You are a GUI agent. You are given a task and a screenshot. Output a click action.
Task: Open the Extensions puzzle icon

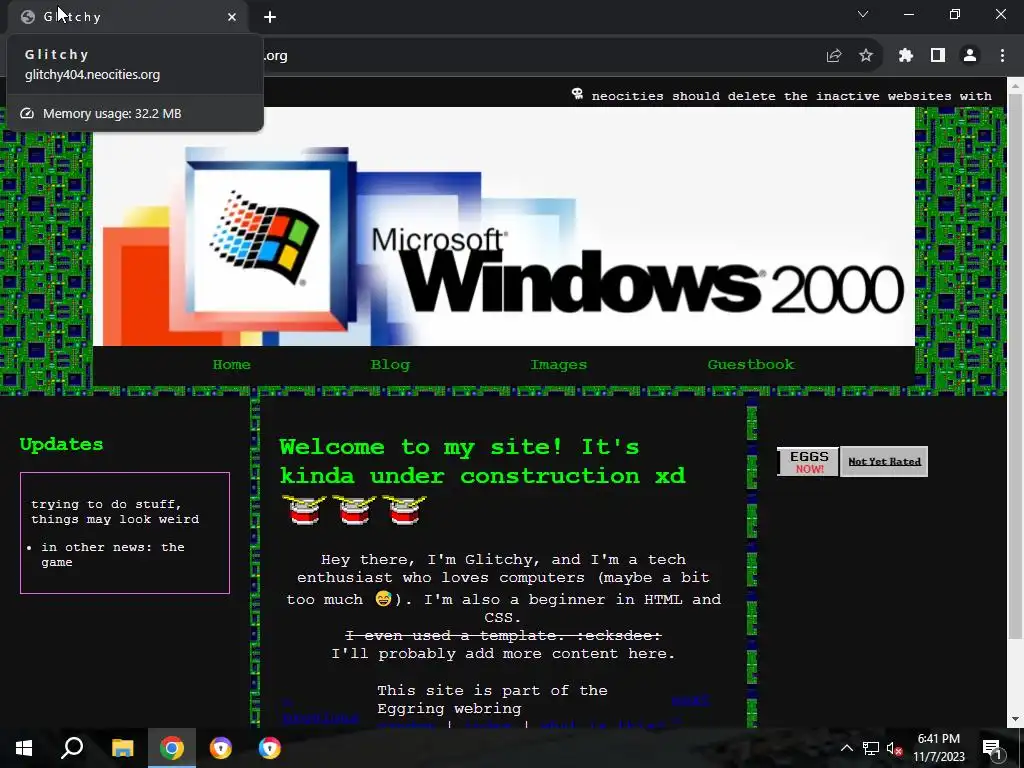click(x=905, y=56)
